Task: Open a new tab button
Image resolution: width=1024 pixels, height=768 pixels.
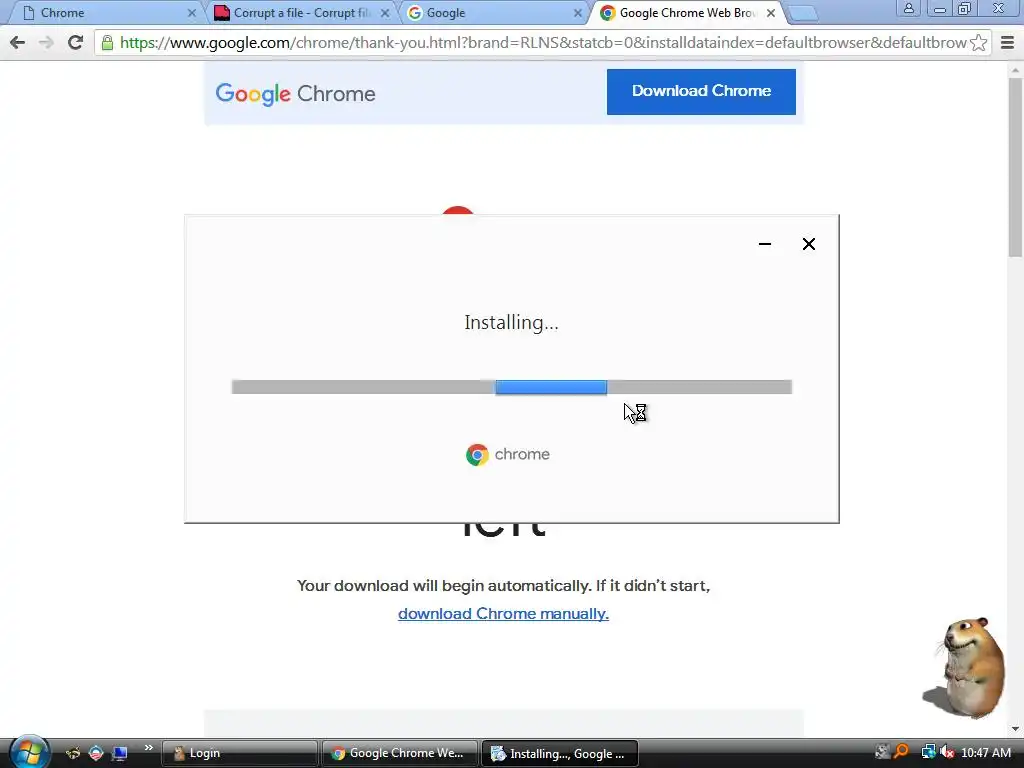Action: coord(803,13)
